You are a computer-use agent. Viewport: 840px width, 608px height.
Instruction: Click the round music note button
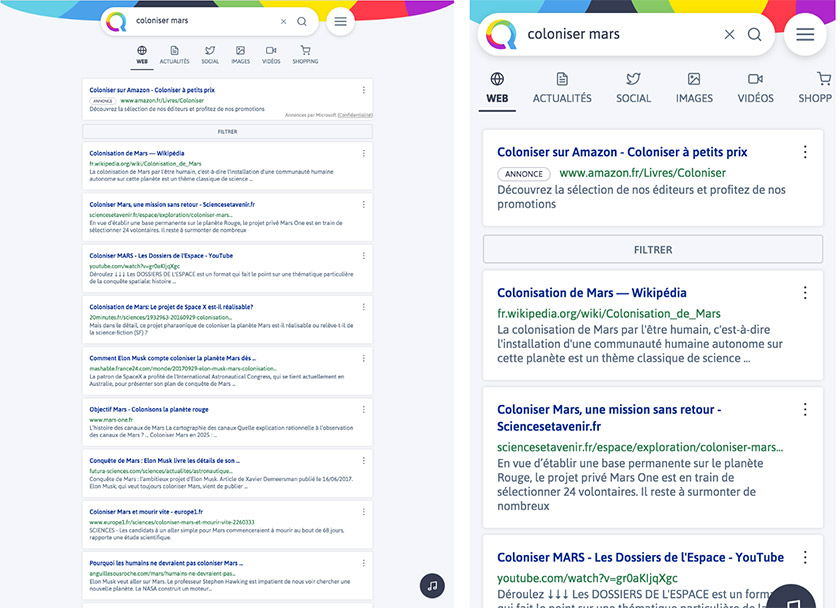432,586
